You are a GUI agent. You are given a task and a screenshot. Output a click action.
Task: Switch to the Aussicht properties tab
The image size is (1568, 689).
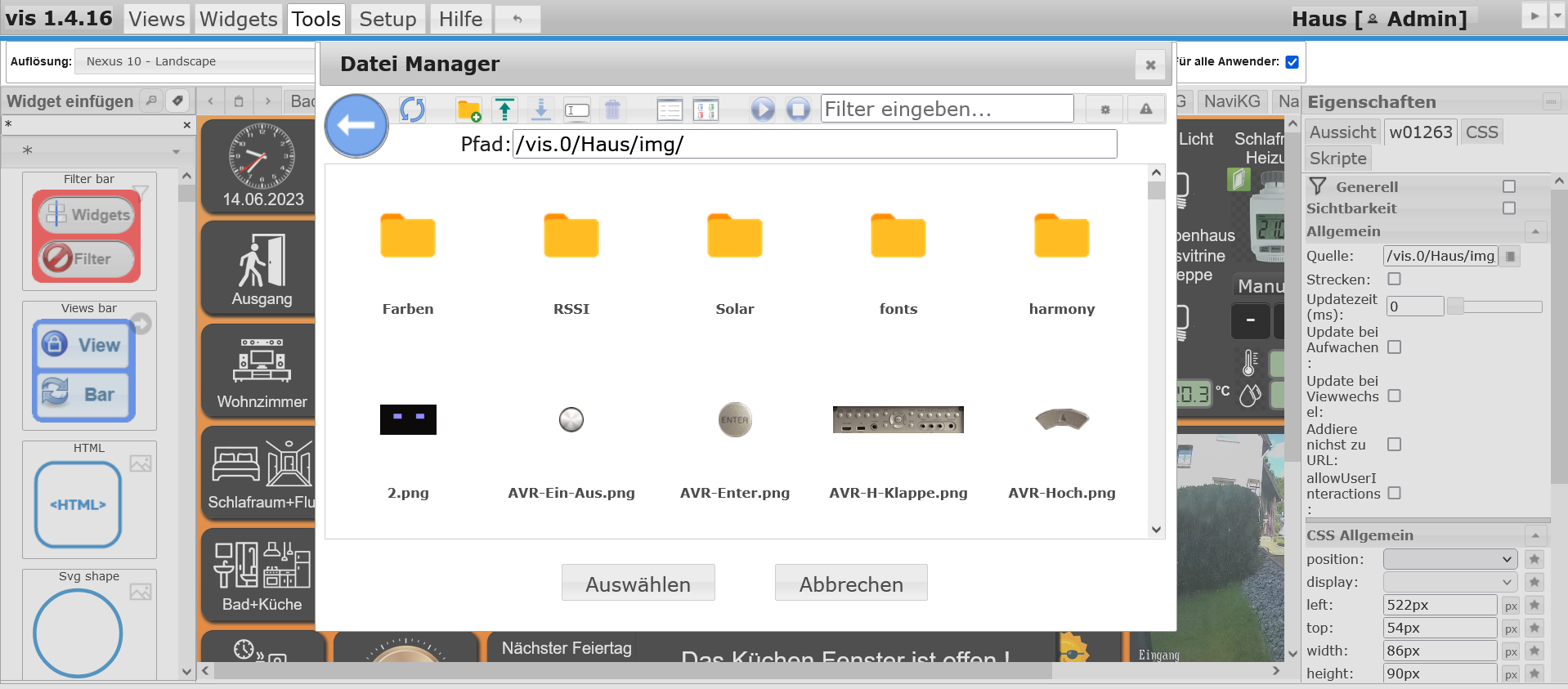pos(1343,132)
